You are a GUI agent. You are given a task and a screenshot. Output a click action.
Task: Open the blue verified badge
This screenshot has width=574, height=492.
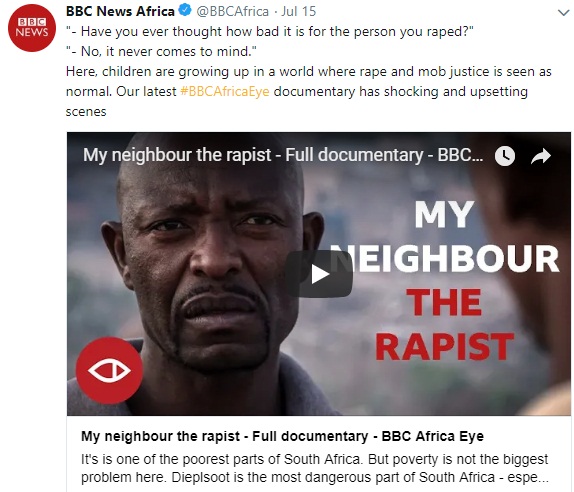tap(185, 10)
